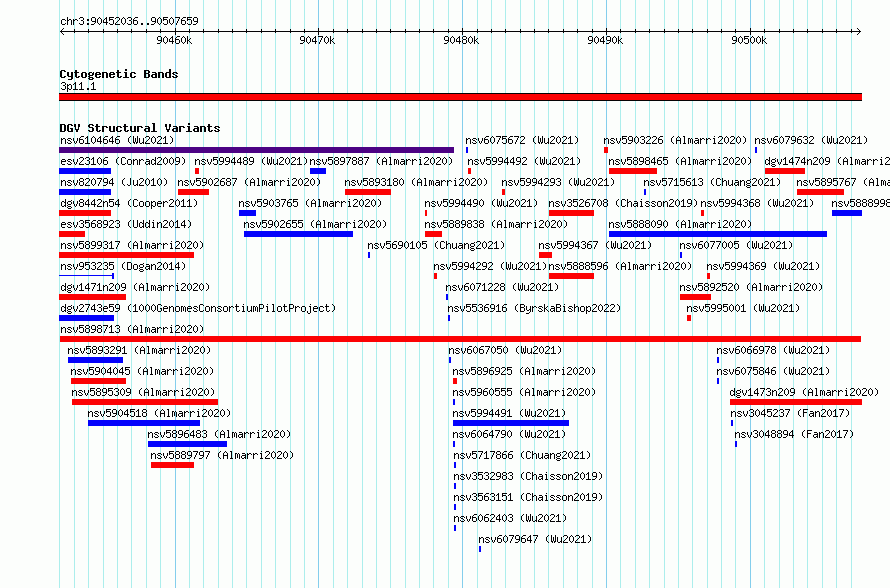Select nsv5903226 (Almarri2020) variant
Image resolution: width=890 pixels, height=588 pixels.
[x=675, y=140]
